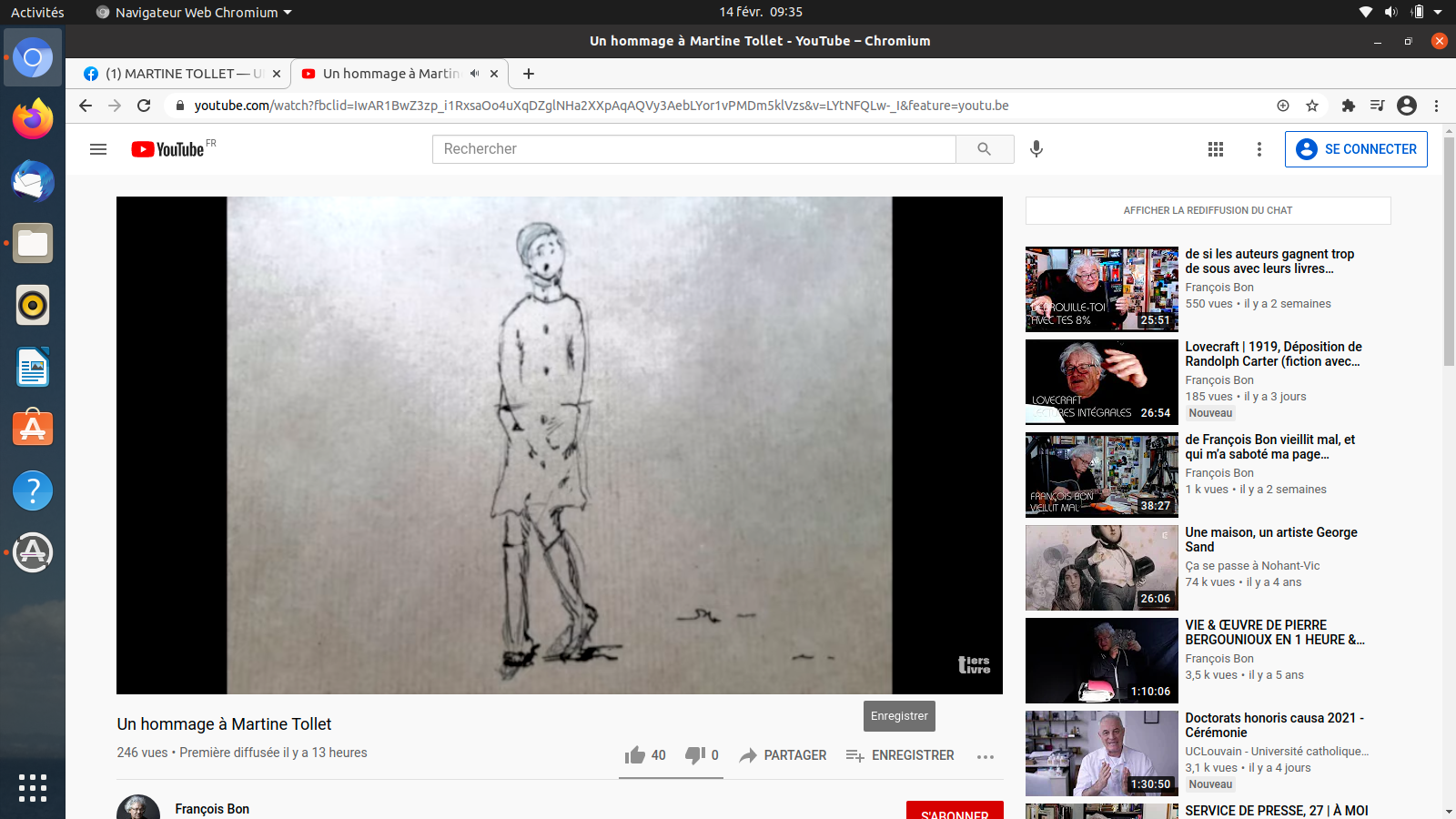Click the YouTube search magnifier button
Image resolution: width=1456 pixels, height=819 pixels.
[984, 149]
